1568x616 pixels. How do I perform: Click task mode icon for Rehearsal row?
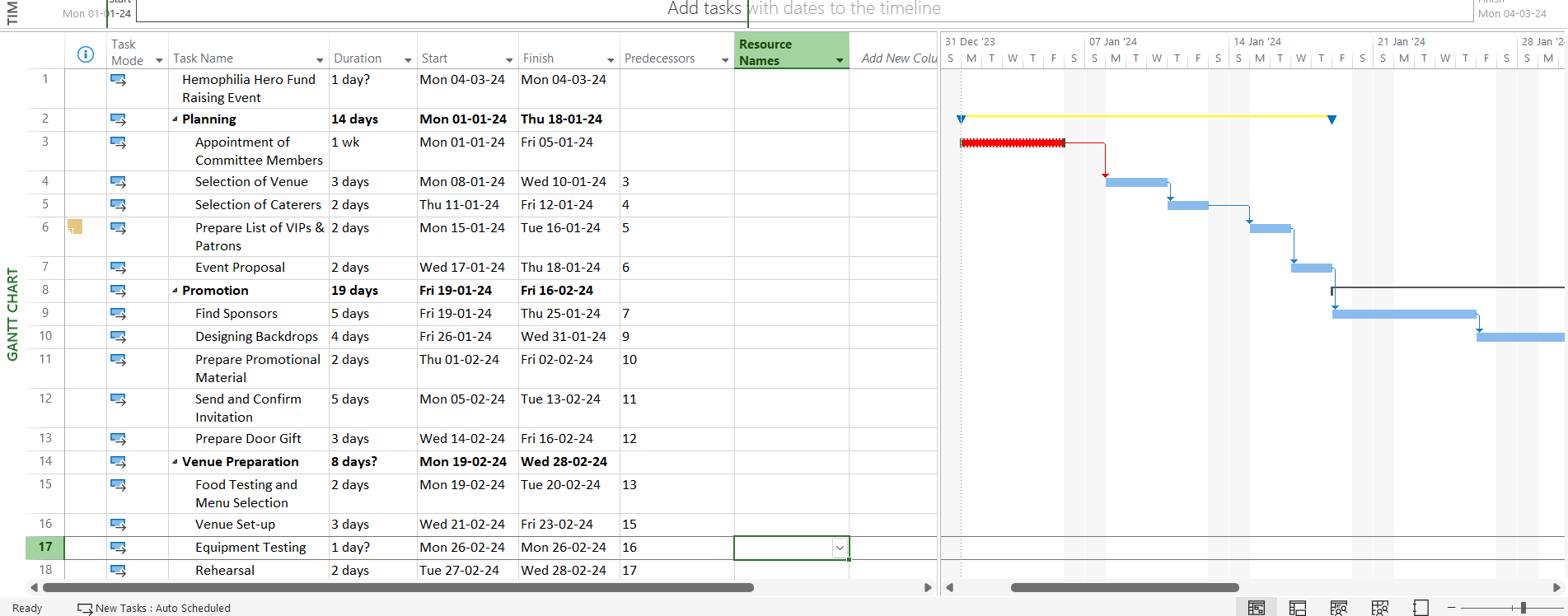coord(118,571)
